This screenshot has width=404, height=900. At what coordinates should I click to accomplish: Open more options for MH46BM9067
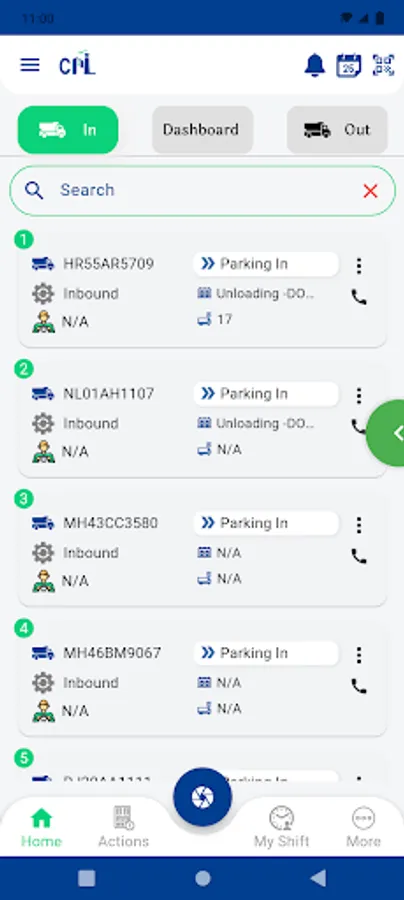[359, 655]
